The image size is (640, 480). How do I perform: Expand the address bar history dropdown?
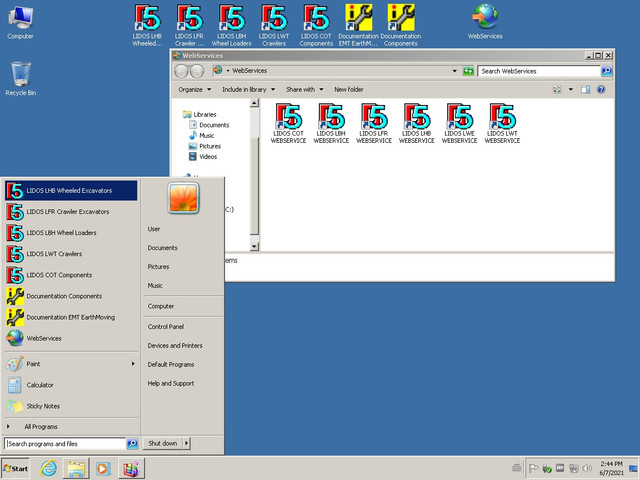pos(455,71)
